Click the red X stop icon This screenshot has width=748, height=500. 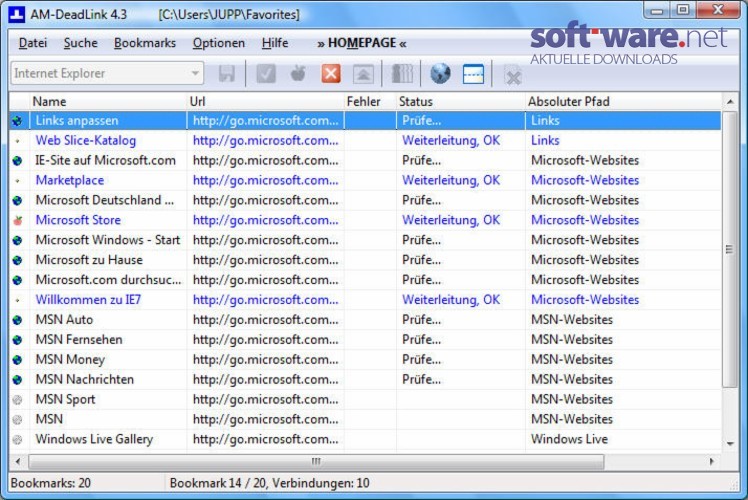(x=331, y=74)
